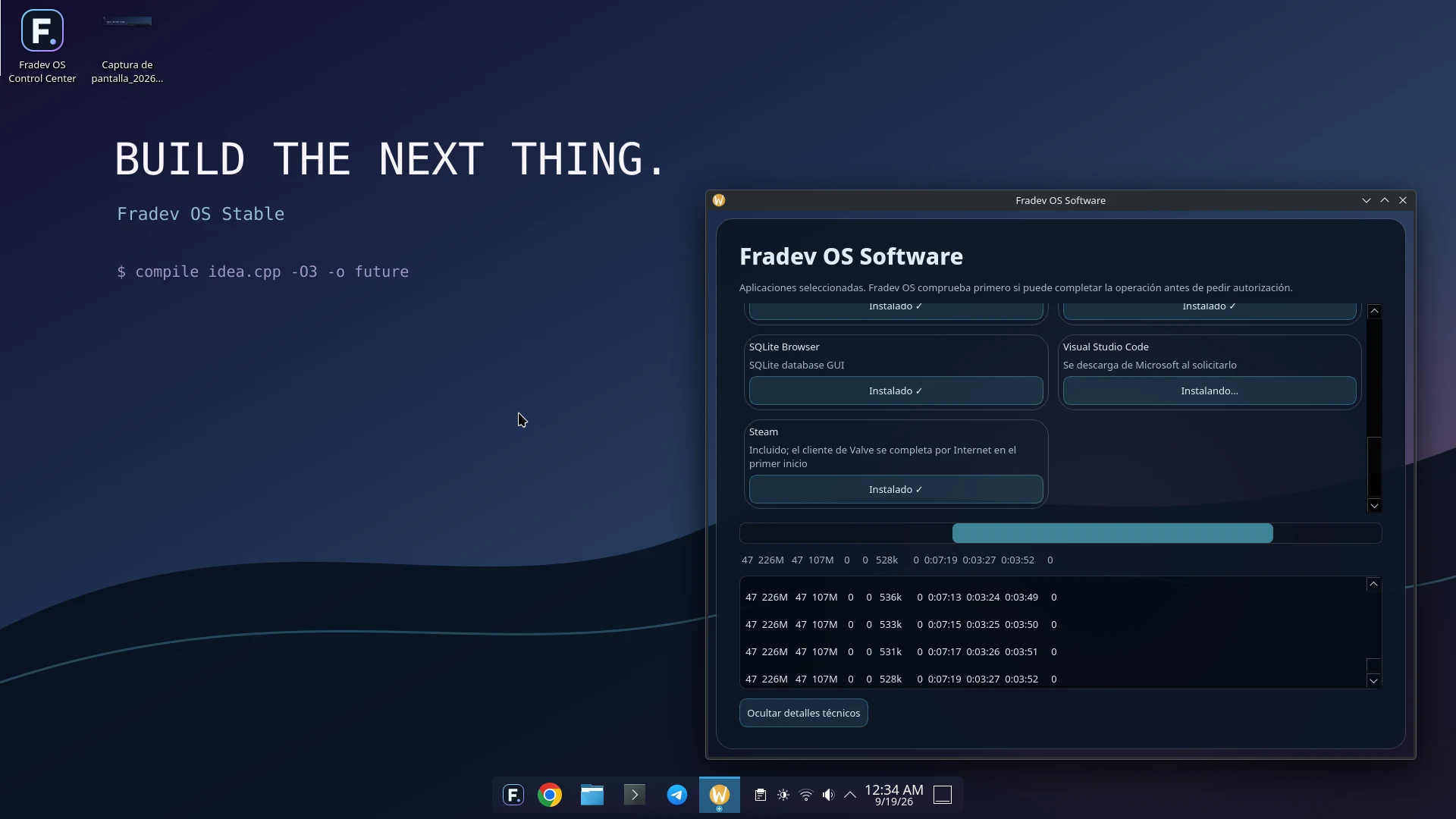Open the Wi-Fi network tray icon

pos(806,795)
